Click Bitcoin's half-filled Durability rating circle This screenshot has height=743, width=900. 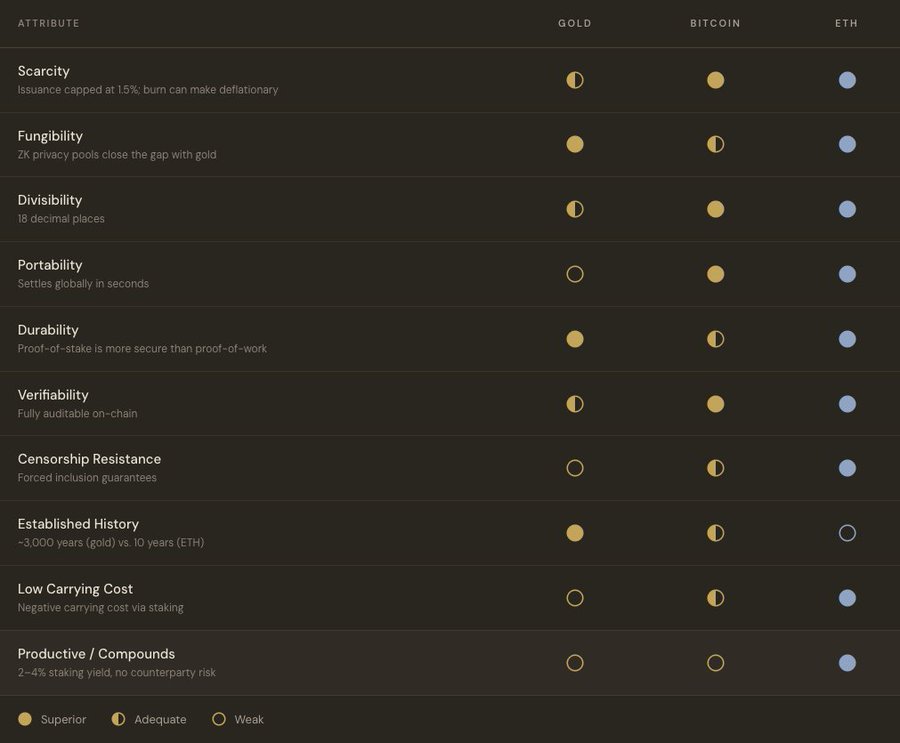[x=715, y=339]
